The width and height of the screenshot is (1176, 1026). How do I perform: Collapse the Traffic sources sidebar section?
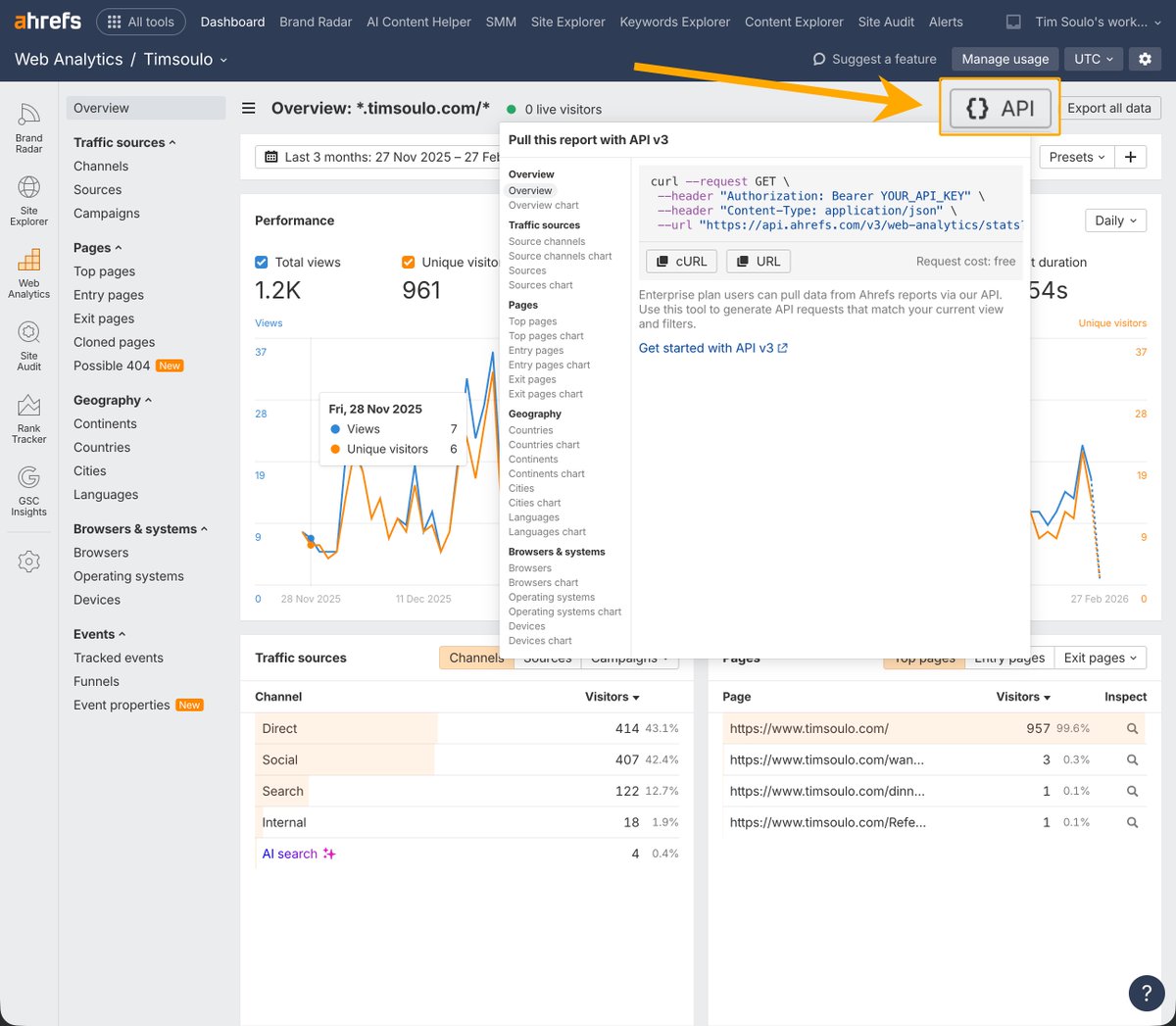coord(124,142)
